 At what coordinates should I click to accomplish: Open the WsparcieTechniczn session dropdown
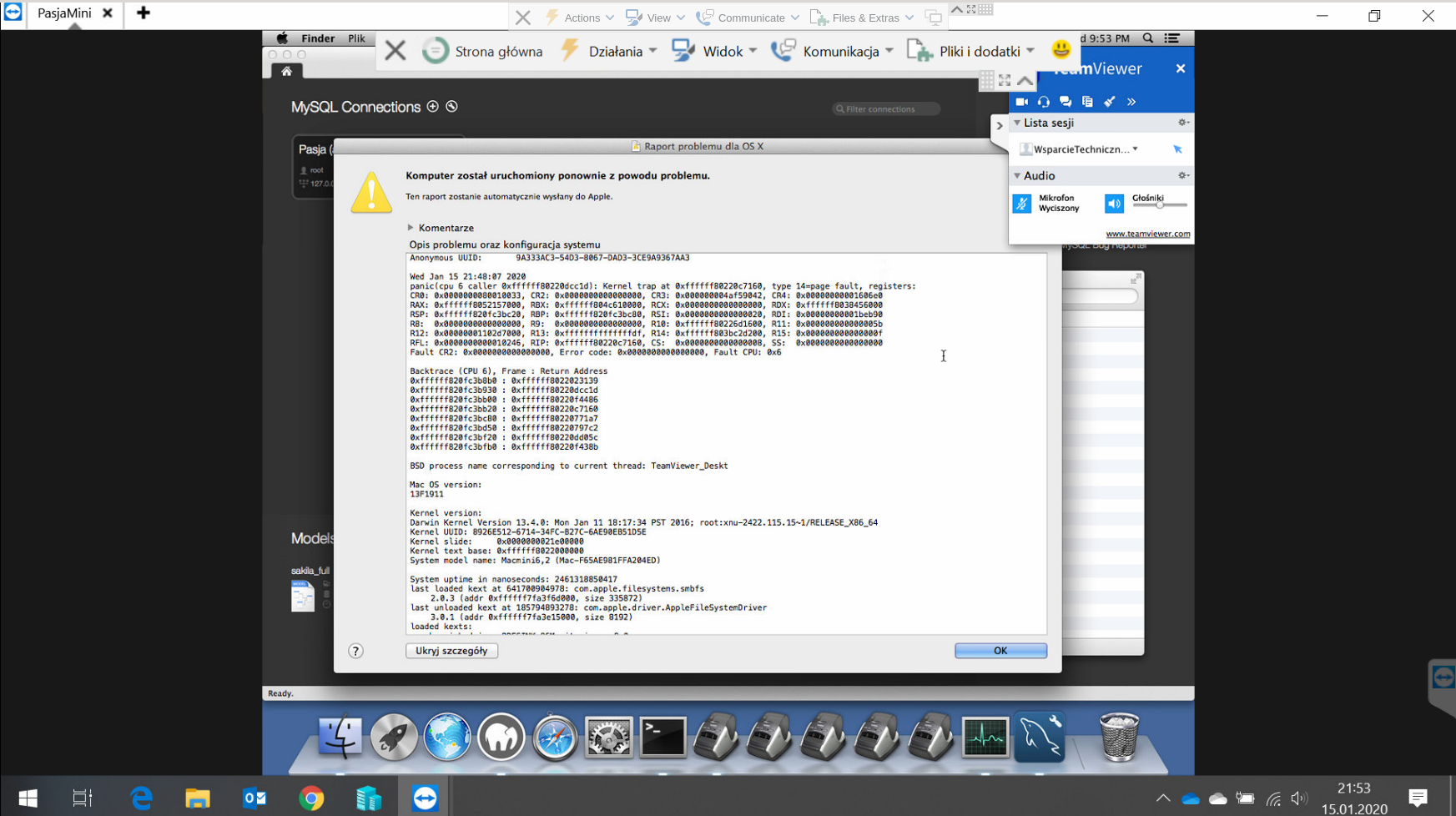click(x=1135, y=149)
